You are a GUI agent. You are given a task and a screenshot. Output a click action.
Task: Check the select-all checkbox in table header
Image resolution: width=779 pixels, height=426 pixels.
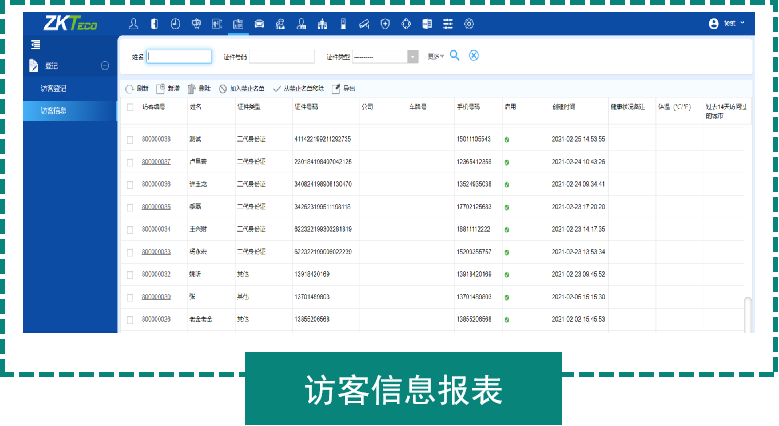pyautogui.click(x=130, y=106)
